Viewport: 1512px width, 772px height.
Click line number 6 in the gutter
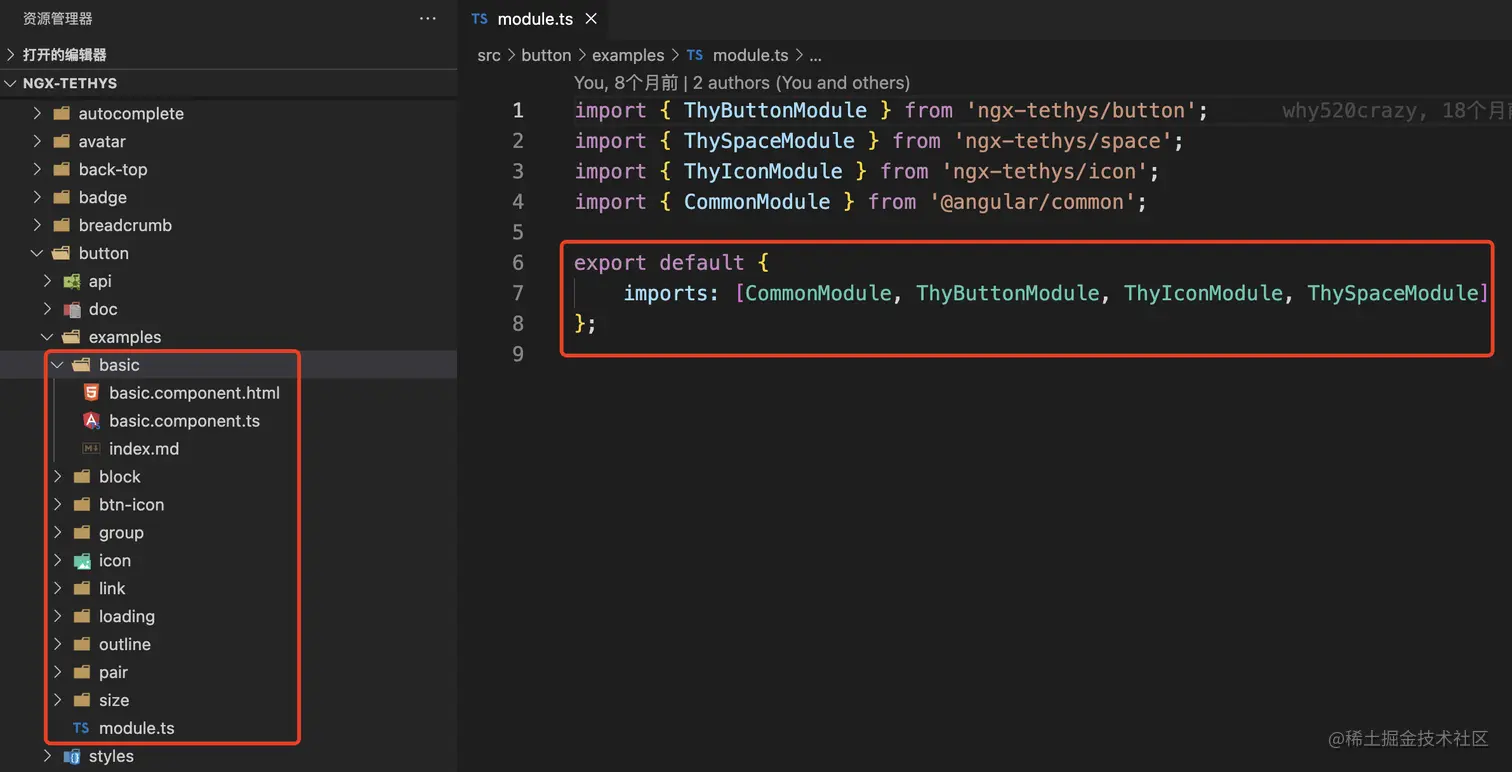pos(517,263)
